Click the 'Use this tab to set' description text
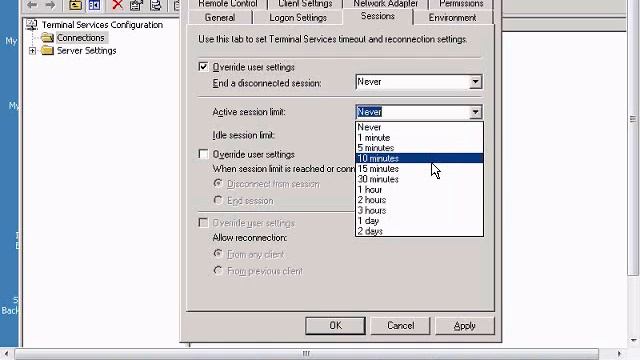The width and height of the screenshot is (640, 360). click(x=333, y=40)
